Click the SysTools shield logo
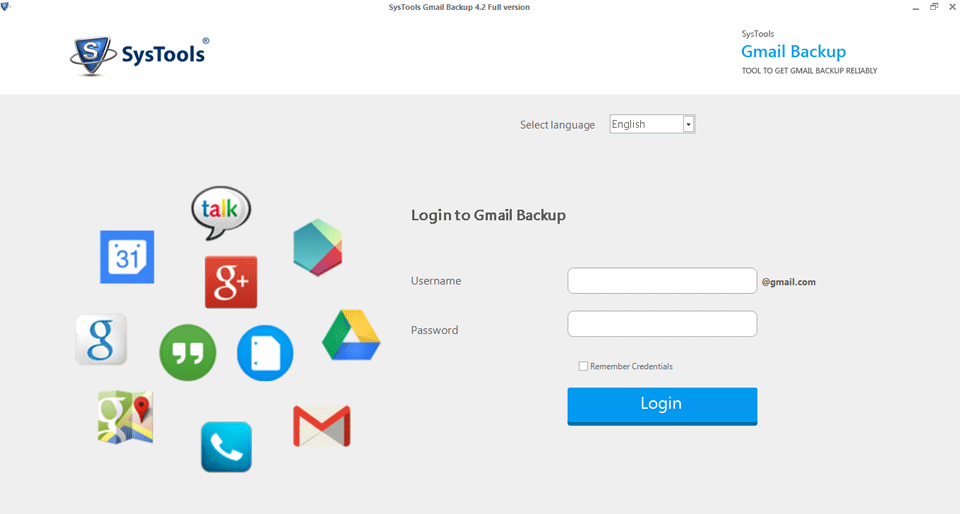Screen dimensions: 960x514 [92, 55]
